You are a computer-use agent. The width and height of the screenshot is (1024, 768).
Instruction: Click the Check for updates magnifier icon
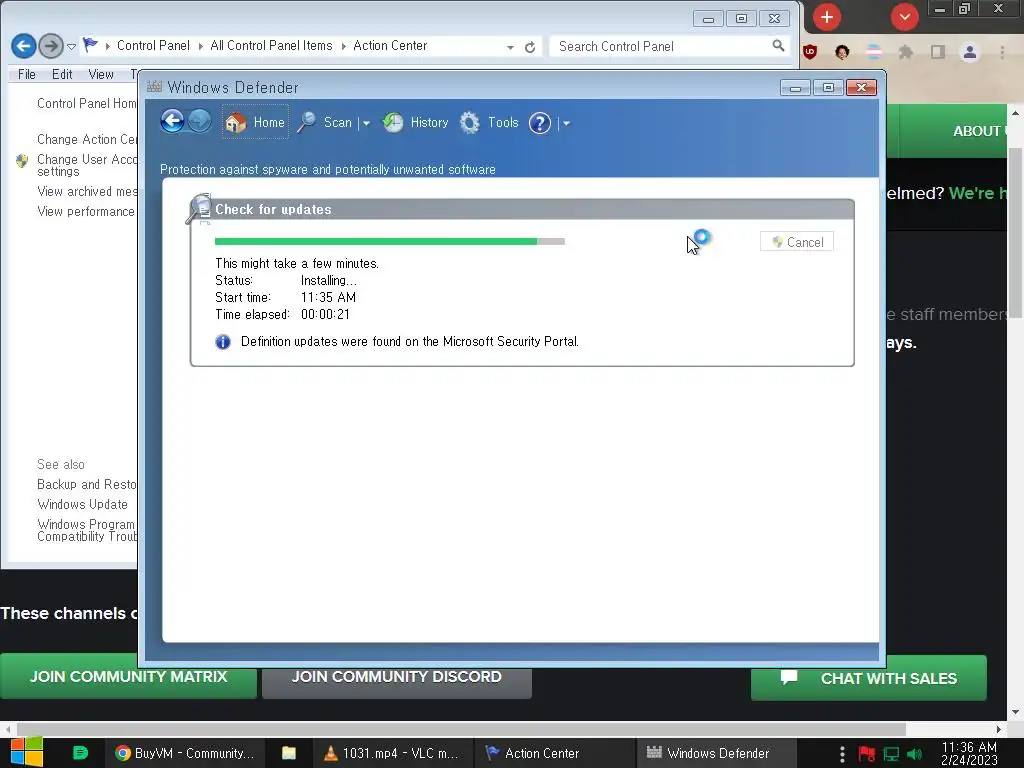pos(199,208)
